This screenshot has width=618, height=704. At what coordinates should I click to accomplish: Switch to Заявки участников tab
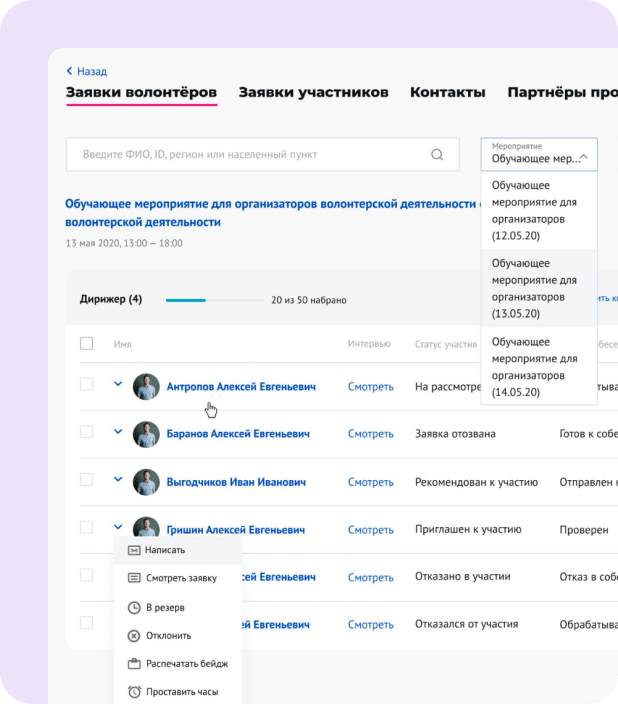click(x=313, y=92)
